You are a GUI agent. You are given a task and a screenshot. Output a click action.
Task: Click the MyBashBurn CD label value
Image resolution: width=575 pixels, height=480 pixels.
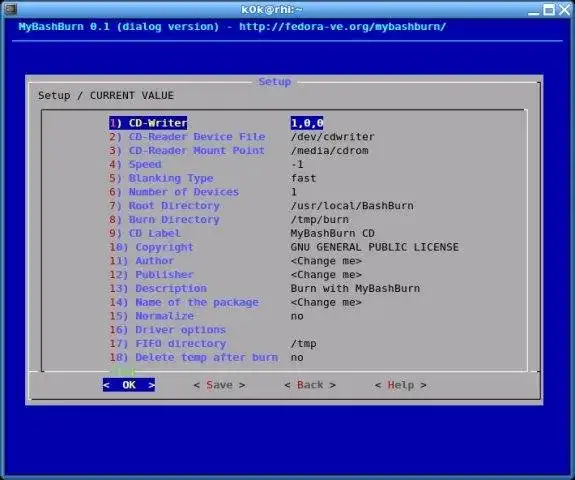point(333,233)
